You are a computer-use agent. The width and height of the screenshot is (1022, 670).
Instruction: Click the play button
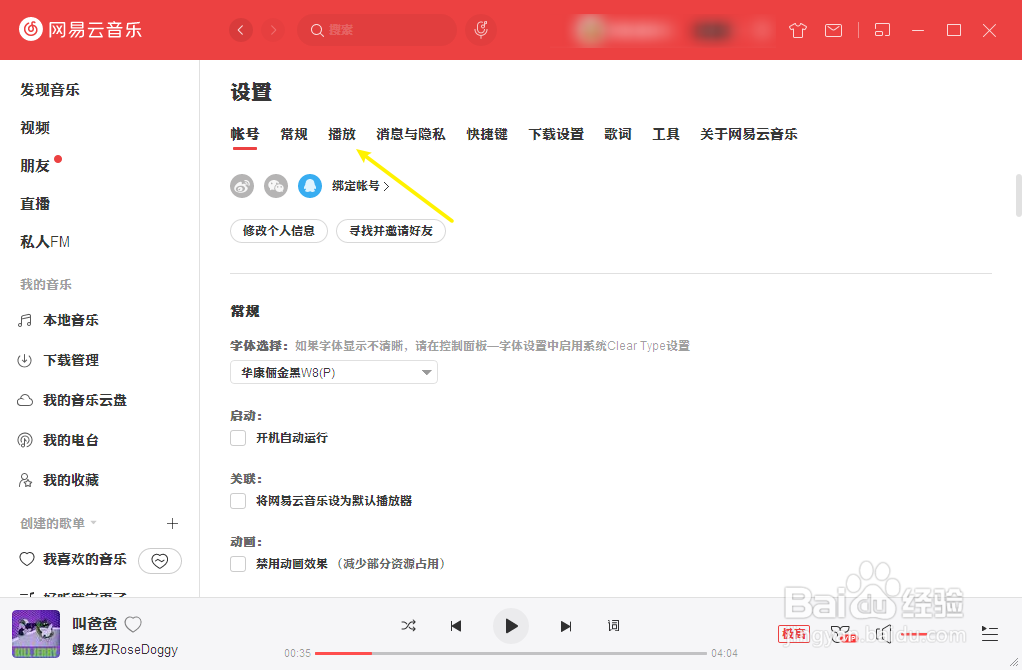coord(511,626)
